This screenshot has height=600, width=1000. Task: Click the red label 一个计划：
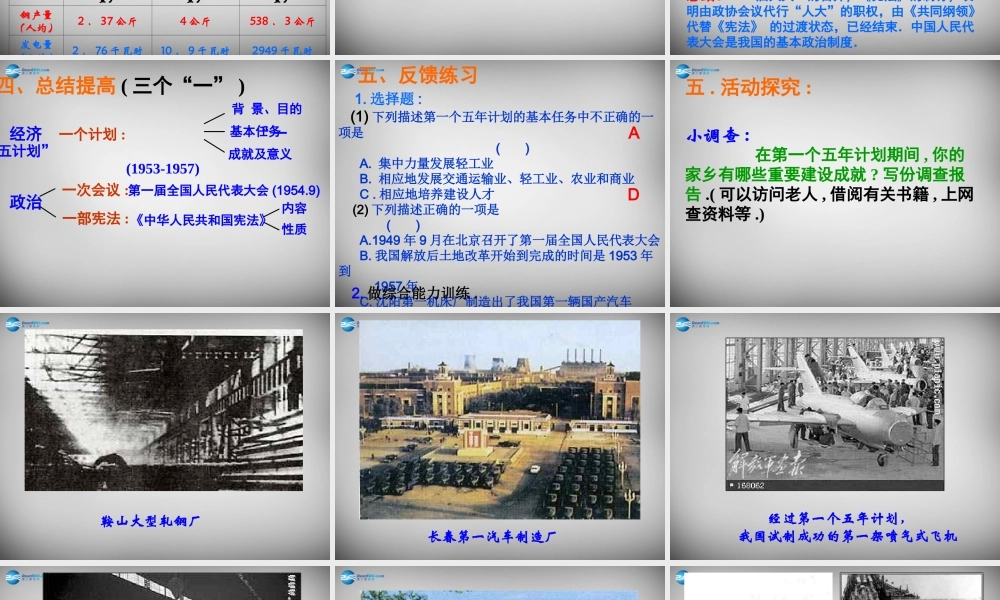(x=93, y=135)
